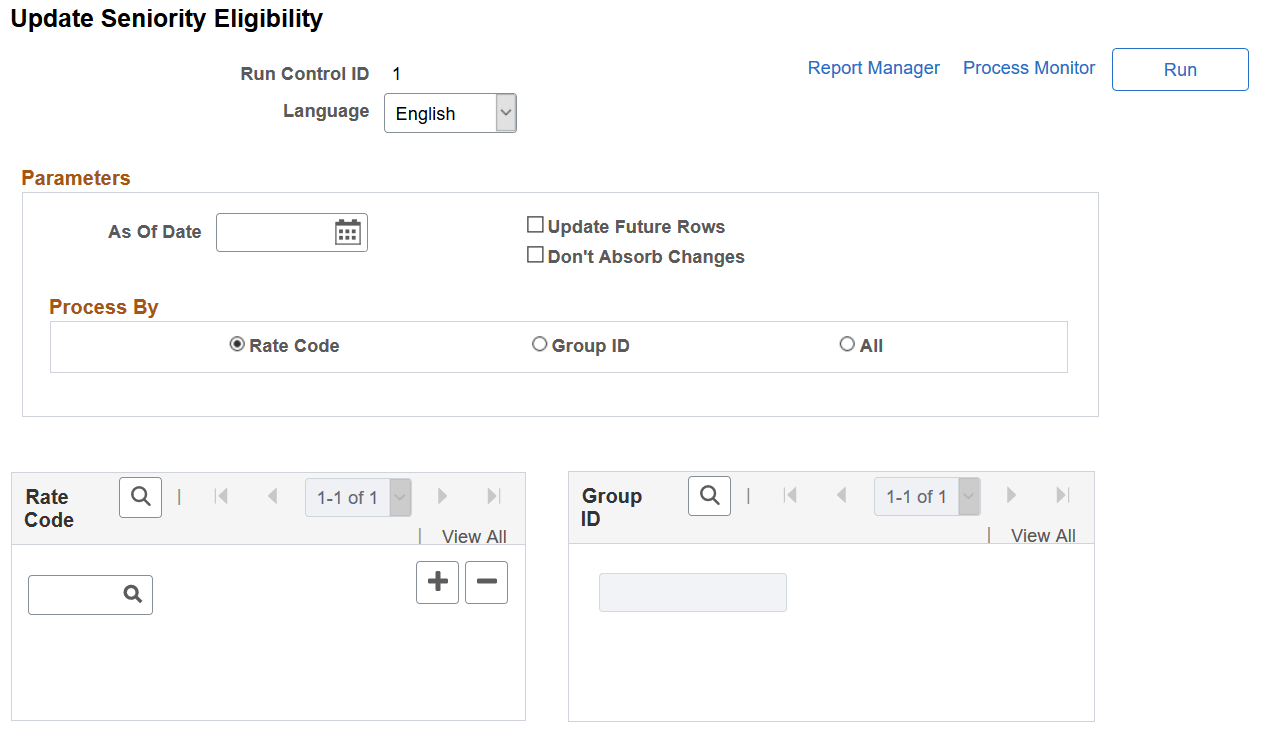Click View All in the Rate Code grid
Viewport: 1262px width, 732px height.
474,536
